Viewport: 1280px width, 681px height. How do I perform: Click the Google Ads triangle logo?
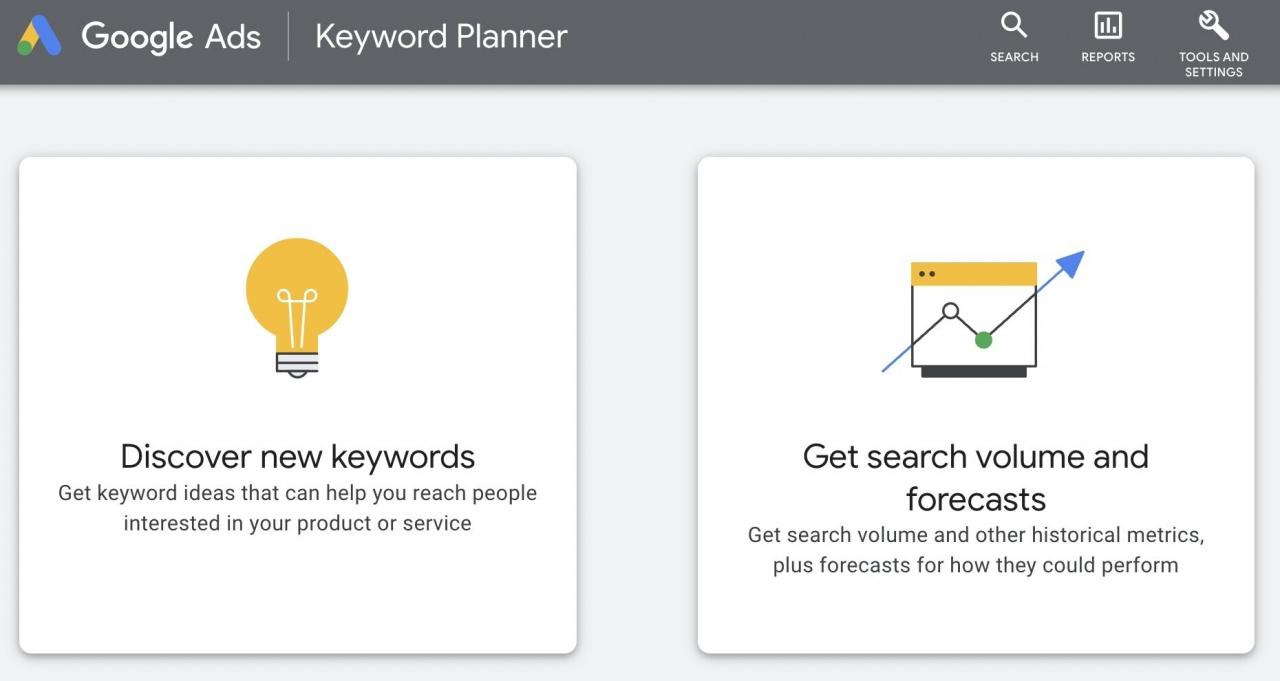40,37
